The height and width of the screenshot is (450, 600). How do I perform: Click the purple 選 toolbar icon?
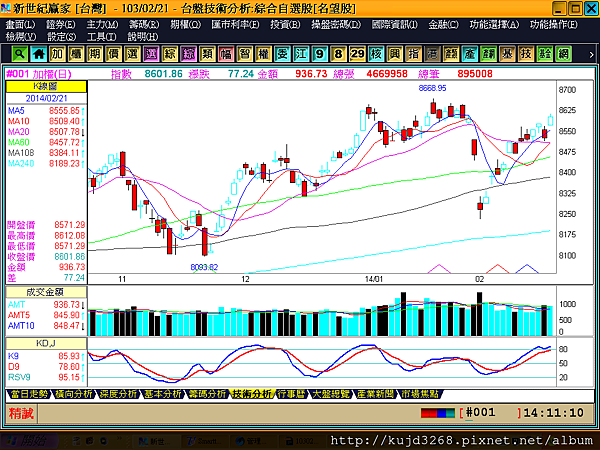click(x=151, y=54)
